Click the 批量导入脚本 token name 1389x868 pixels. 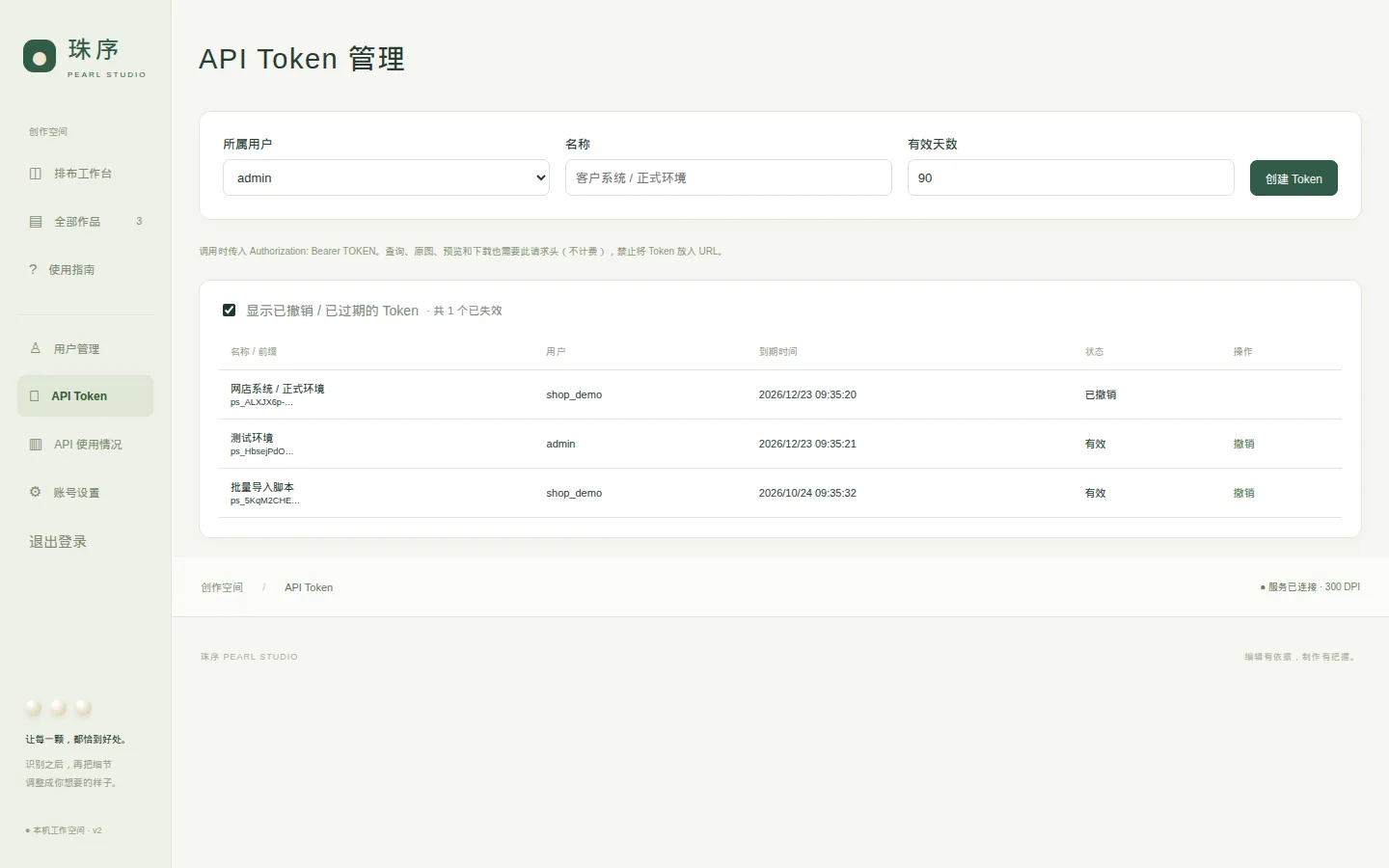coord(262,487)
